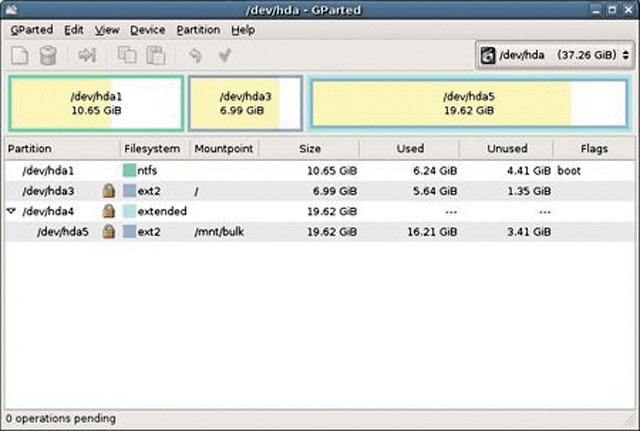
Task: Click the green ntfs color swatch
Action: point(129,170)
